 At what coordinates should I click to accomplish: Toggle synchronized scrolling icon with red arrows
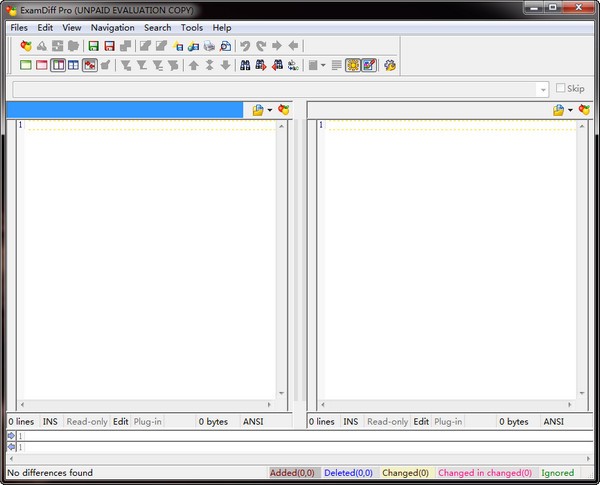[x=90, y=65]
